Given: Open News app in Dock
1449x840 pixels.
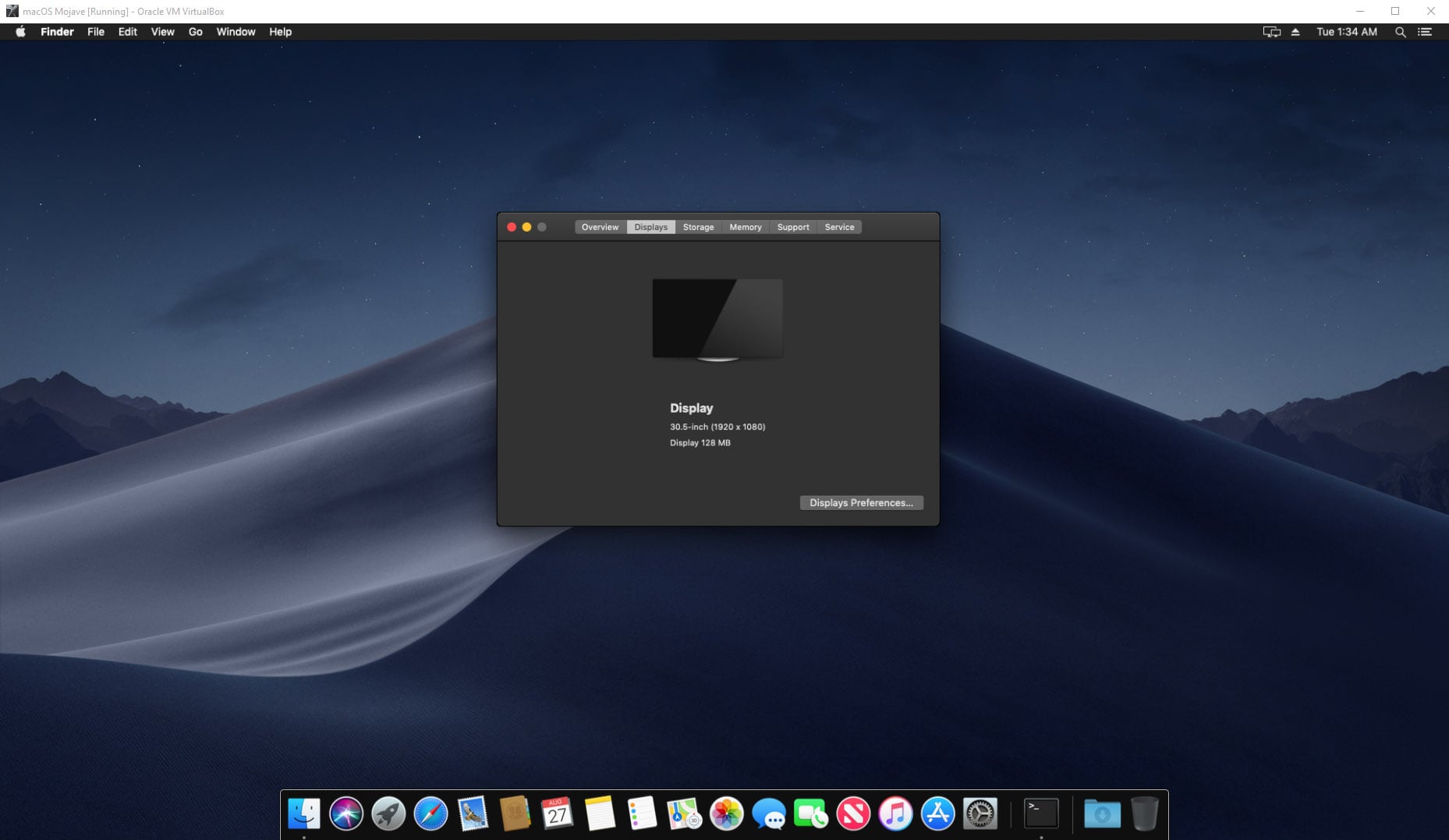Looking at the screenshot, I should (853, 814).
